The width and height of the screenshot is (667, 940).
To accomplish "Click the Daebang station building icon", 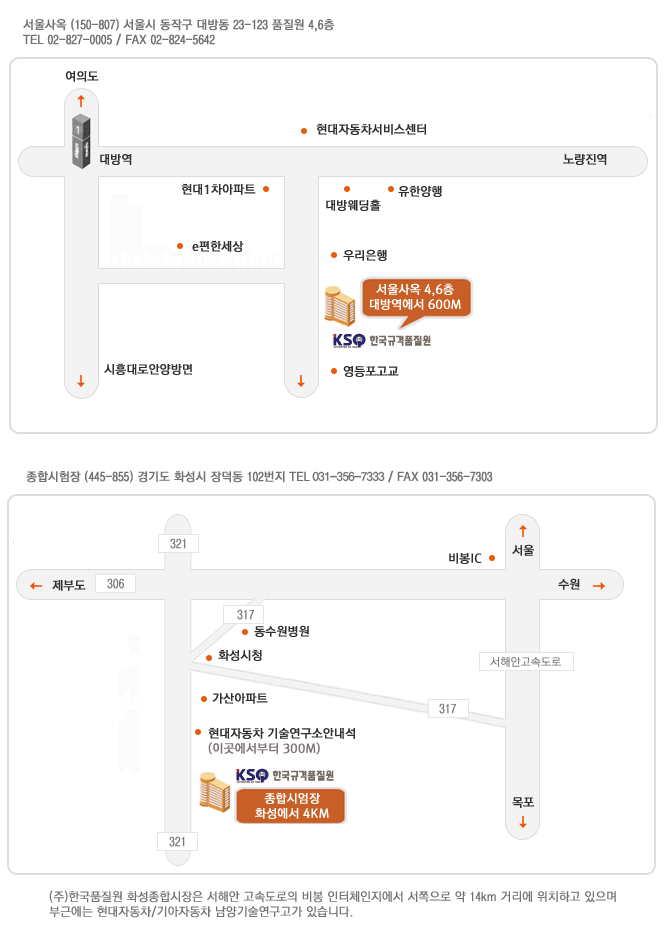I will (x=81, y=140).
